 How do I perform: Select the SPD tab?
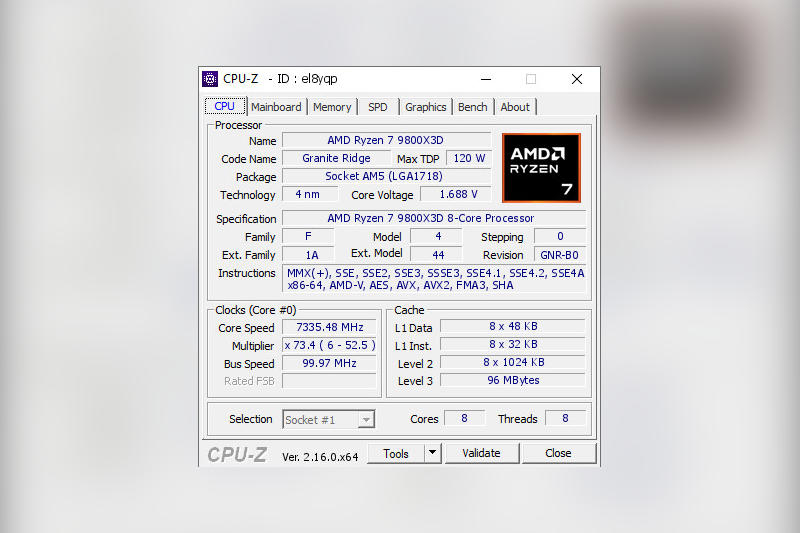click(378, 107)
